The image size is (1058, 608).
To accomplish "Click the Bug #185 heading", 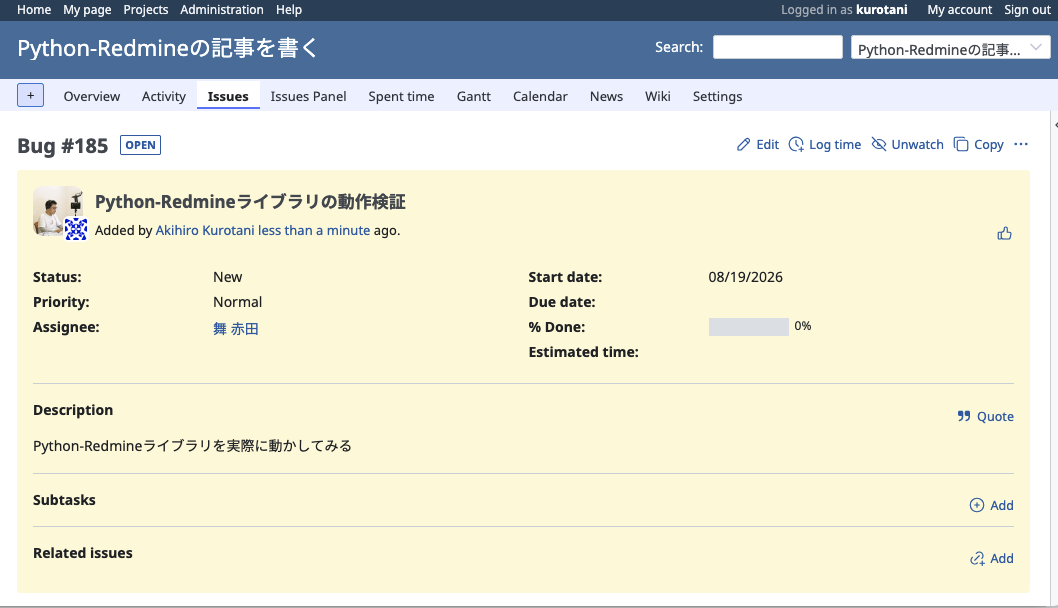I will tap(62, 146).
